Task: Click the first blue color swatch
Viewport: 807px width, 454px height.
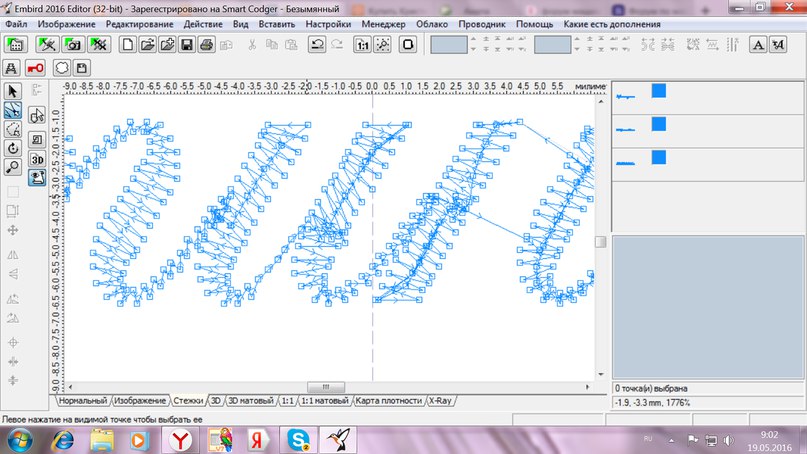Action: [x=658, y=91]
